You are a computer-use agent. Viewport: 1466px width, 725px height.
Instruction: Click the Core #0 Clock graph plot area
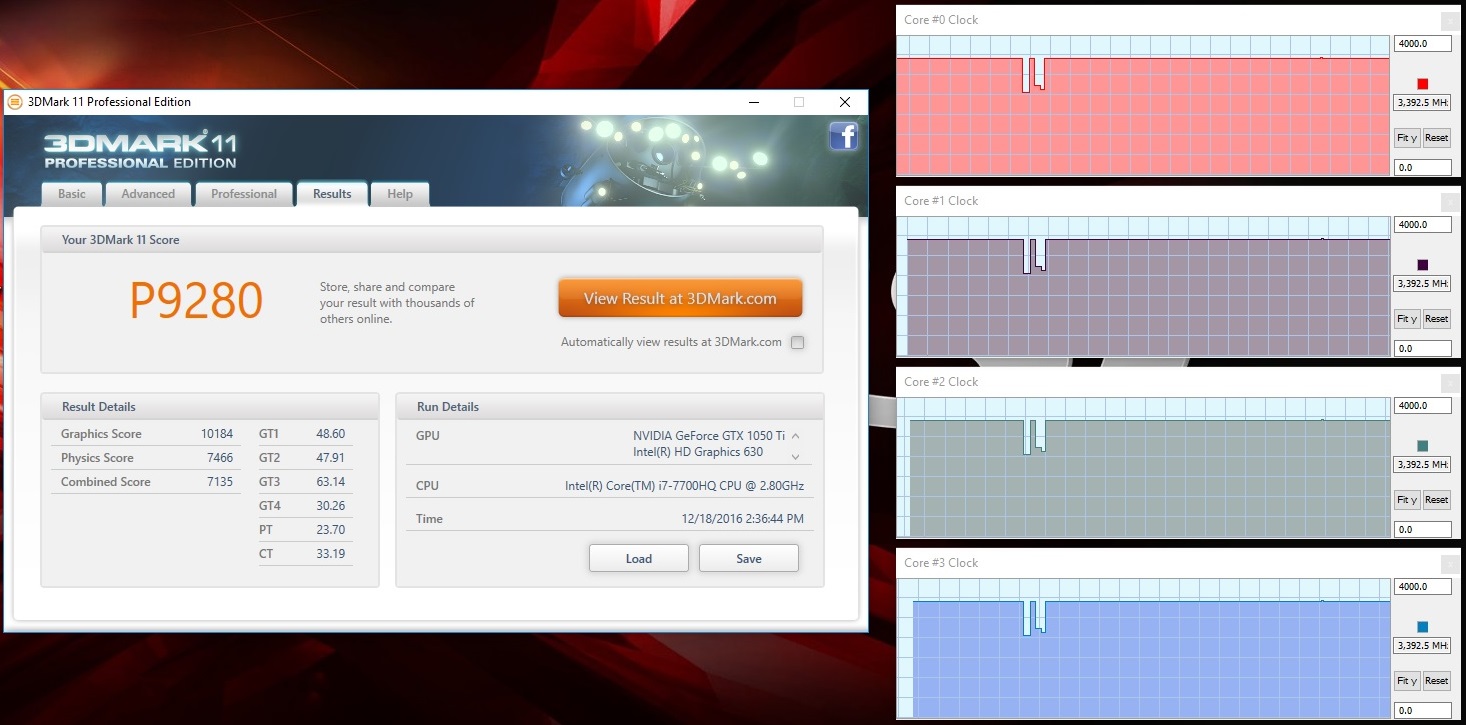[x=1143, y=106]
